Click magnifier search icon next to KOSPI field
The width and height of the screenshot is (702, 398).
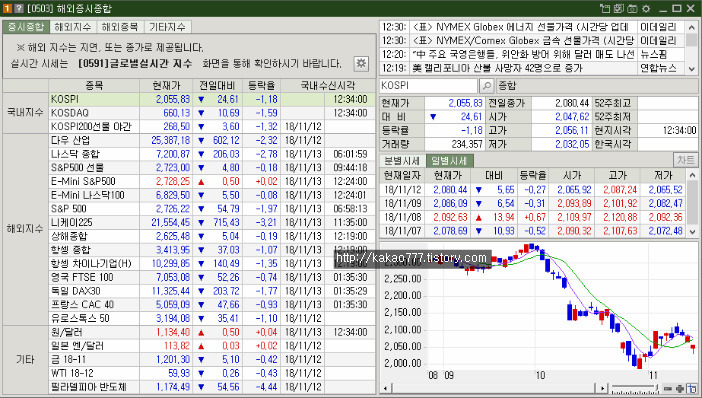pos(486,86)
